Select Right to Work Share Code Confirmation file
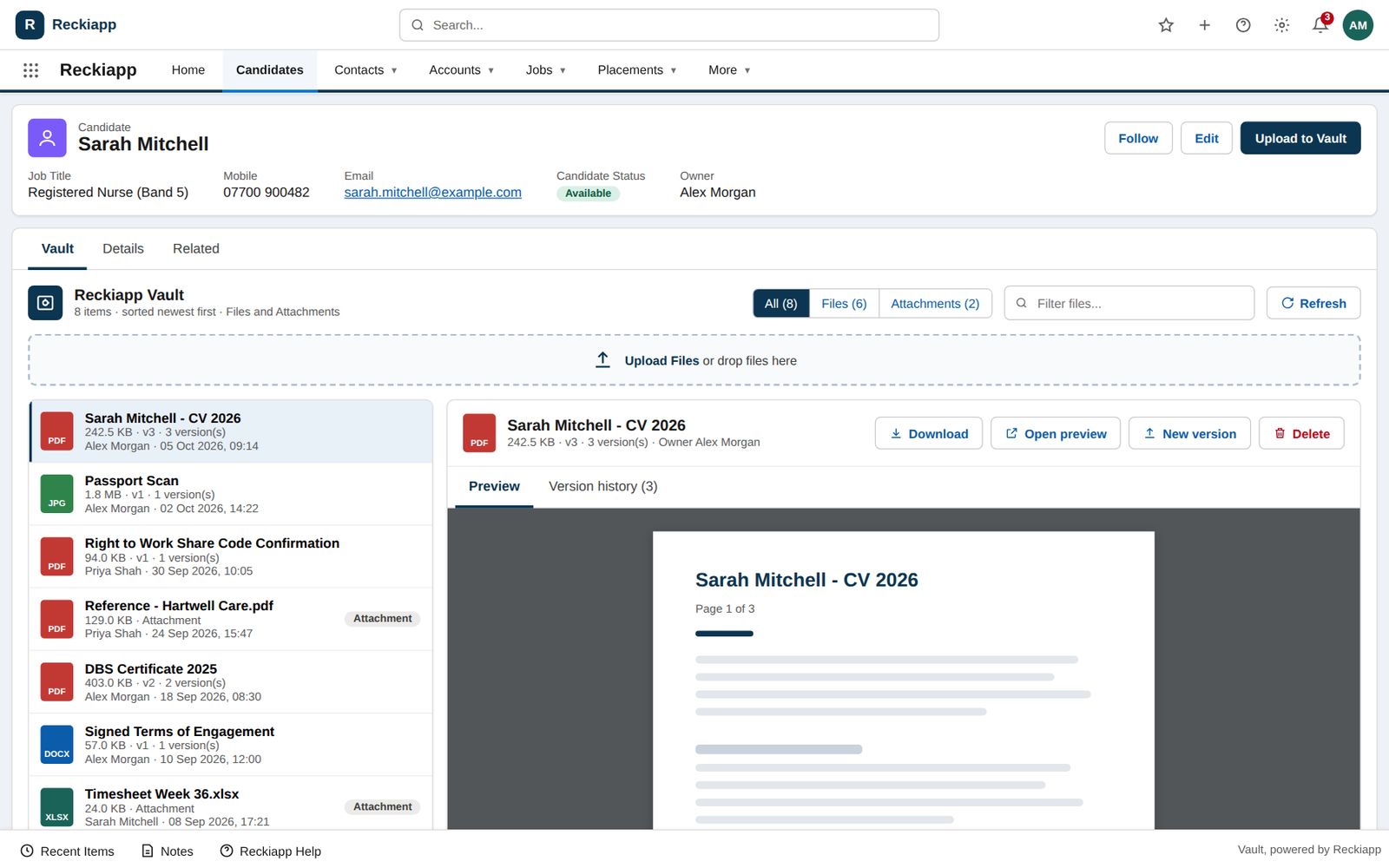 click(x=231, y=556)
